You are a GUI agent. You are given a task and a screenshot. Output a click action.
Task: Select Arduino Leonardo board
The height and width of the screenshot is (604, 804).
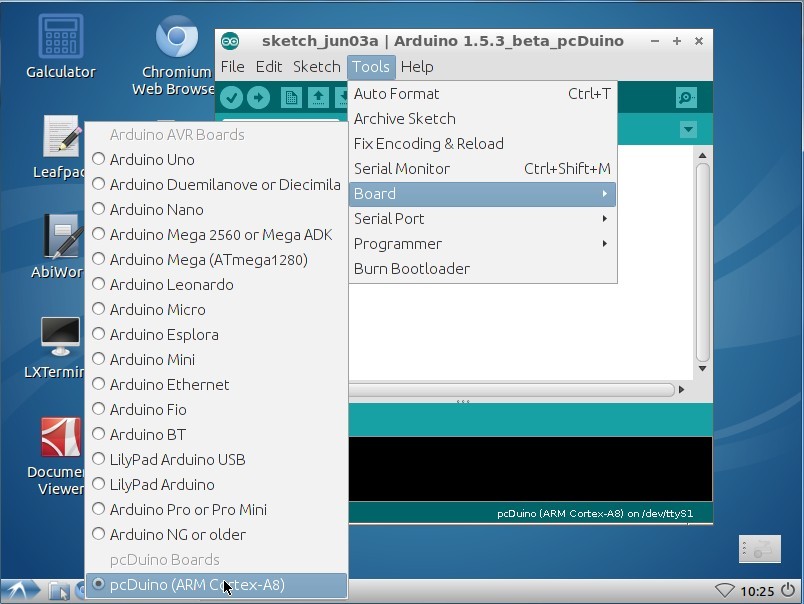(216, 285)
